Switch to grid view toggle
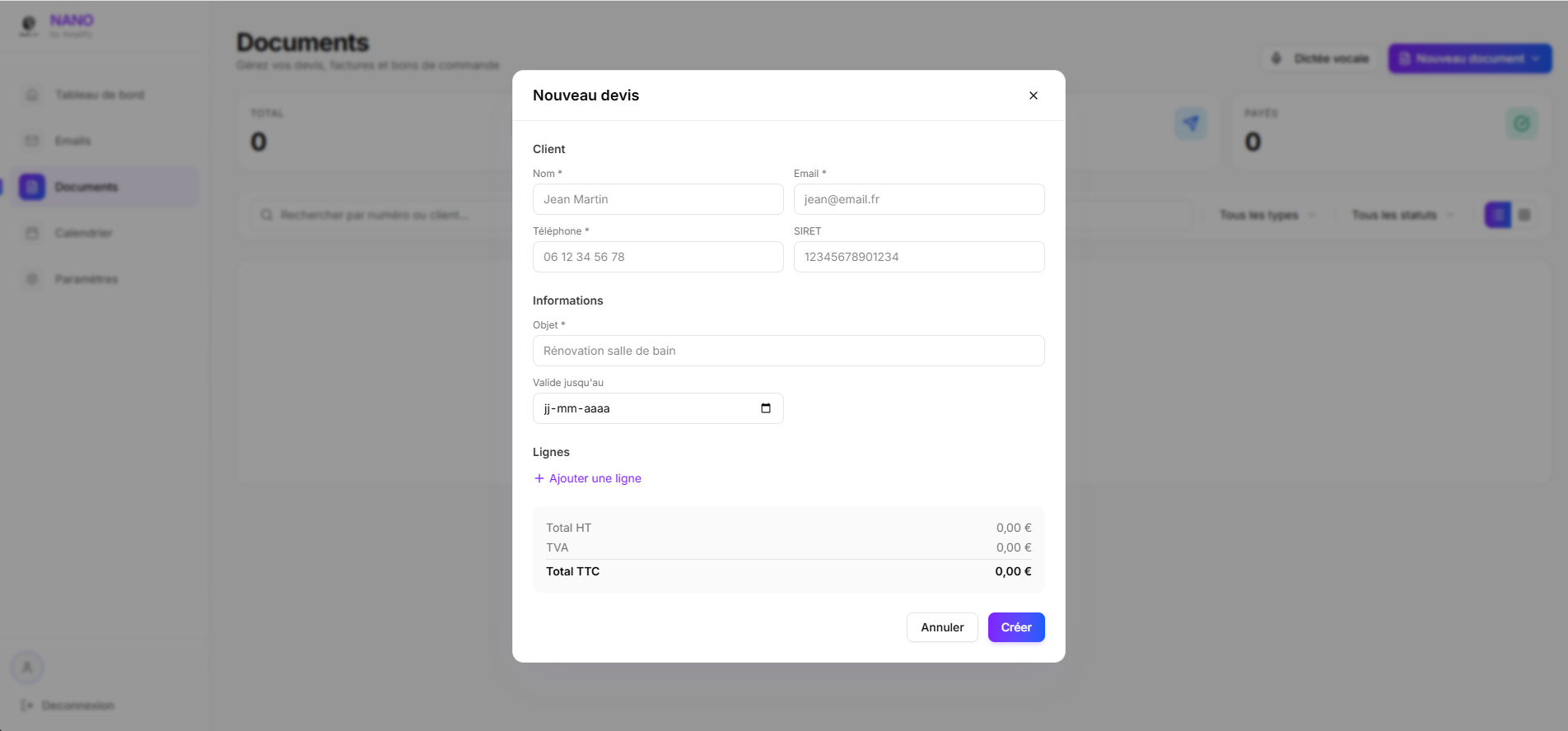The height and width of the screenshot is (731, 1568). coord(1524,215)
